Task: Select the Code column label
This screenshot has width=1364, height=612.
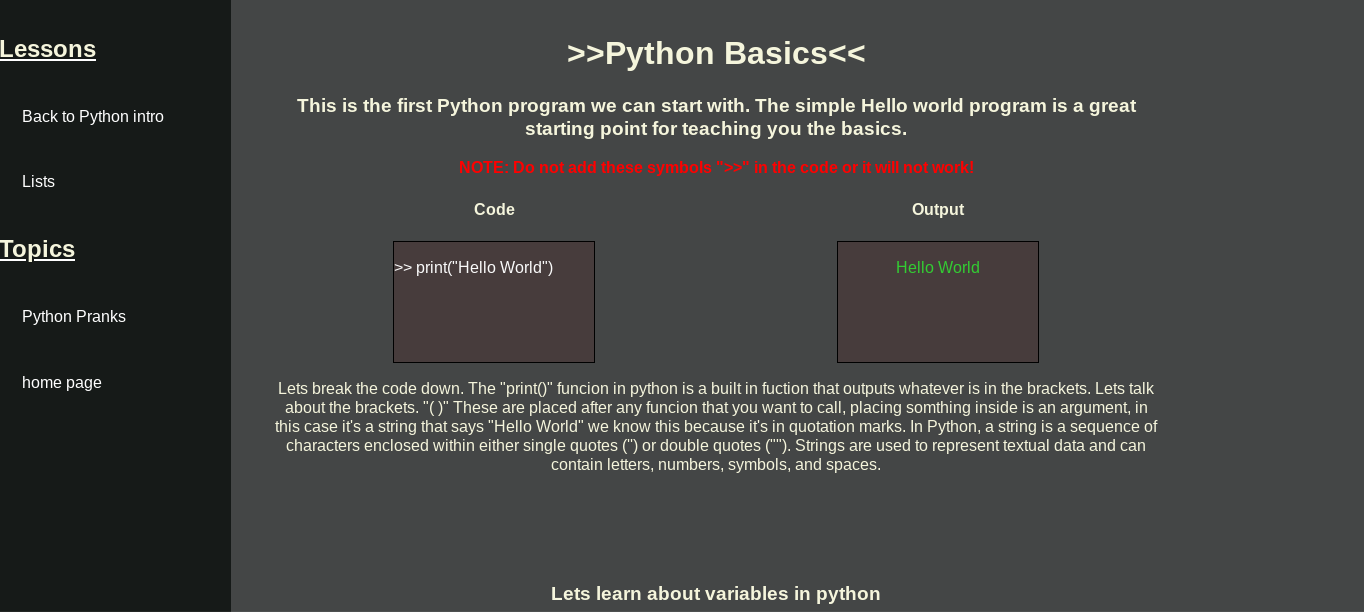Action: coord(494,210)
